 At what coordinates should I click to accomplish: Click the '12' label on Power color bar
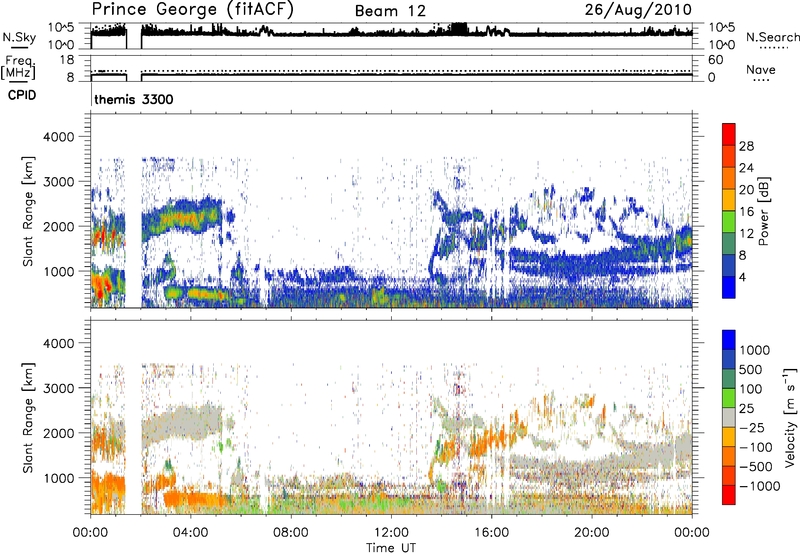click(746, 234)
